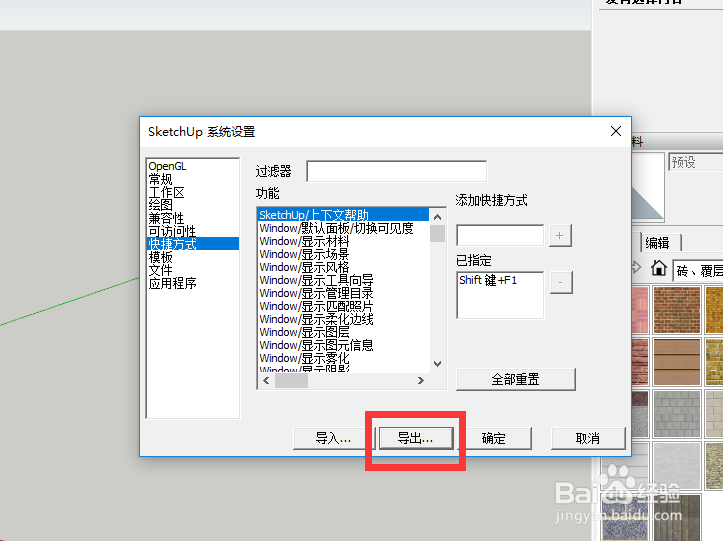Viewport: 723px width, 541px height.
Task: Select 可访问性 in the category list
Action: pyautogui.click(x=172, y=231)
